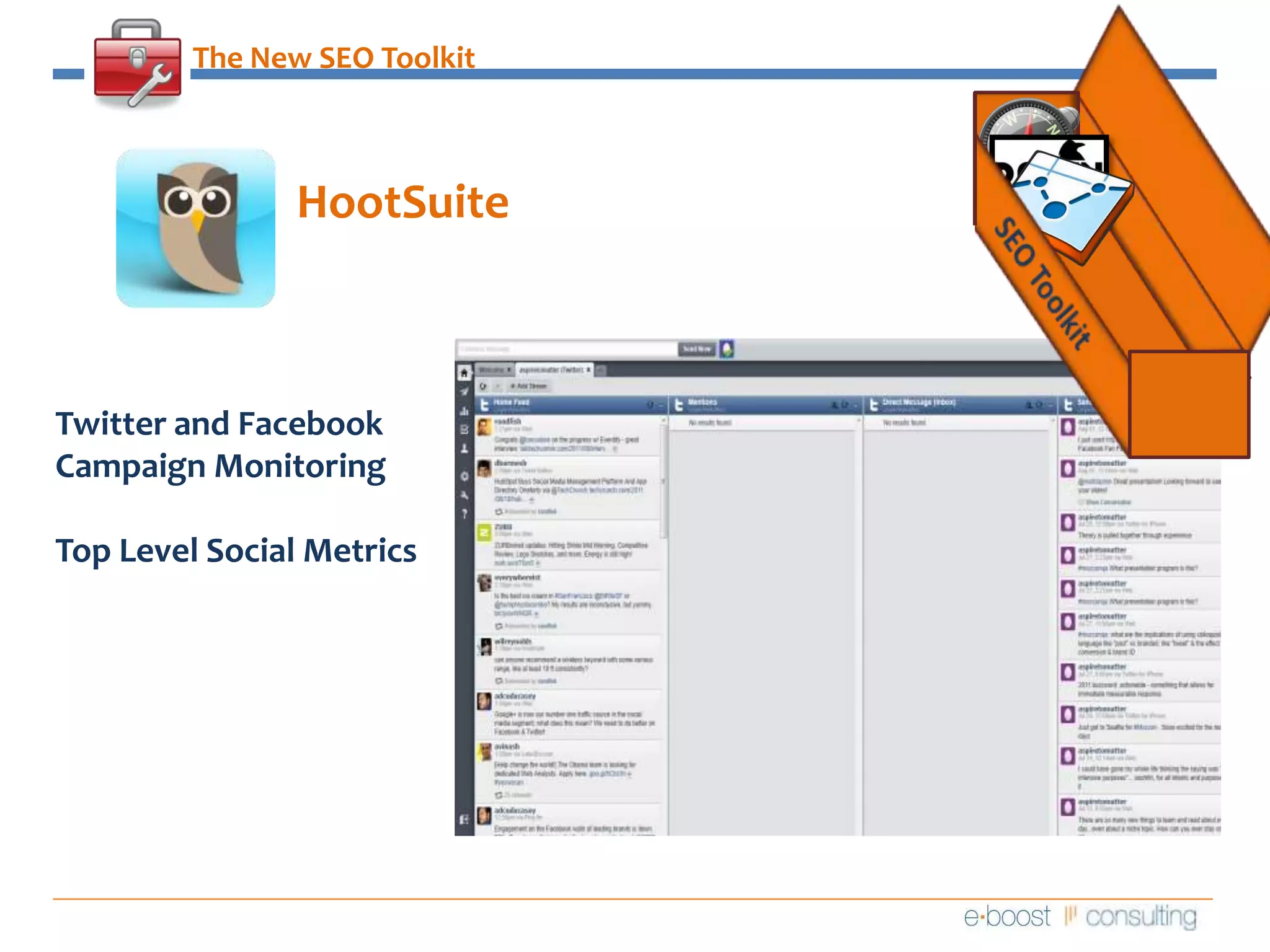Close the Welcome tab
This screenshot has height=952, width=1270.
click(x=509, y=370)
